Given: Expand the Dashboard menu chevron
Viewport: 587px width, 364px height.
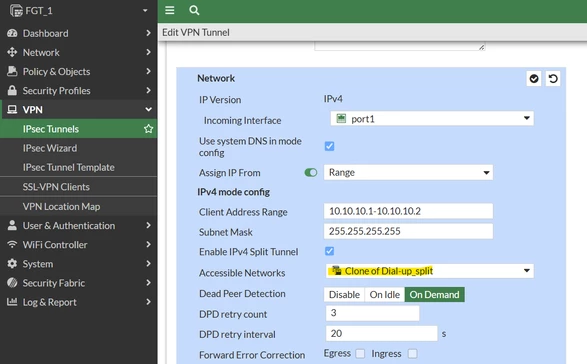Looking at the screenshot, I should click(x=149, y=33).
